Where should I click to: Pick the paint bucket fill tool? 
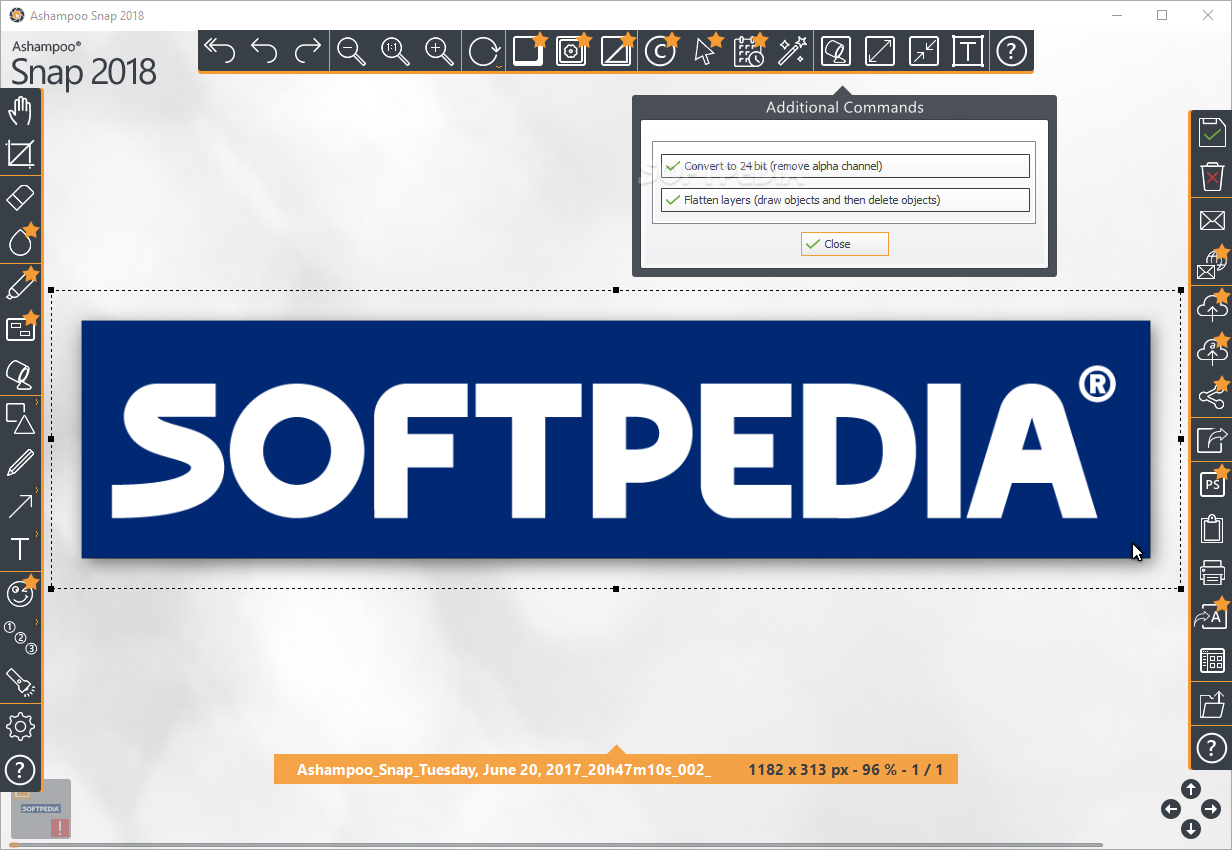pyautogui.click(x=20, y=374)
